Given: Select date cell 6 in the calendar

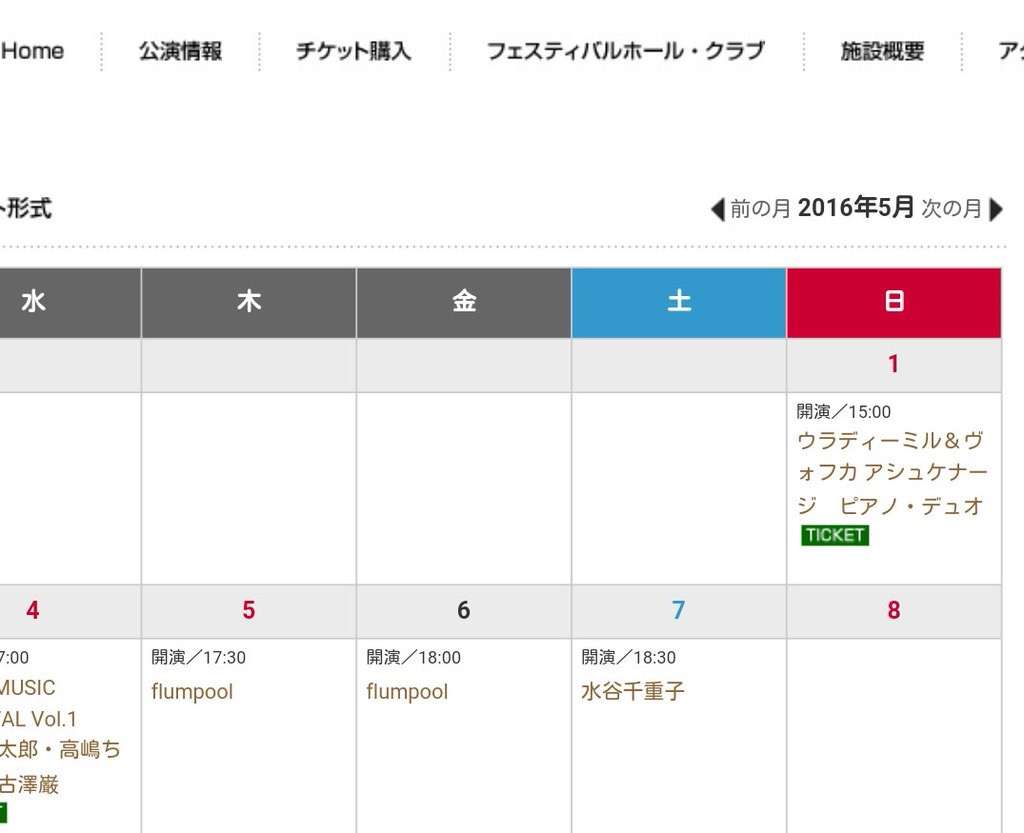Looking at the screenshot, I should [464, 611].
